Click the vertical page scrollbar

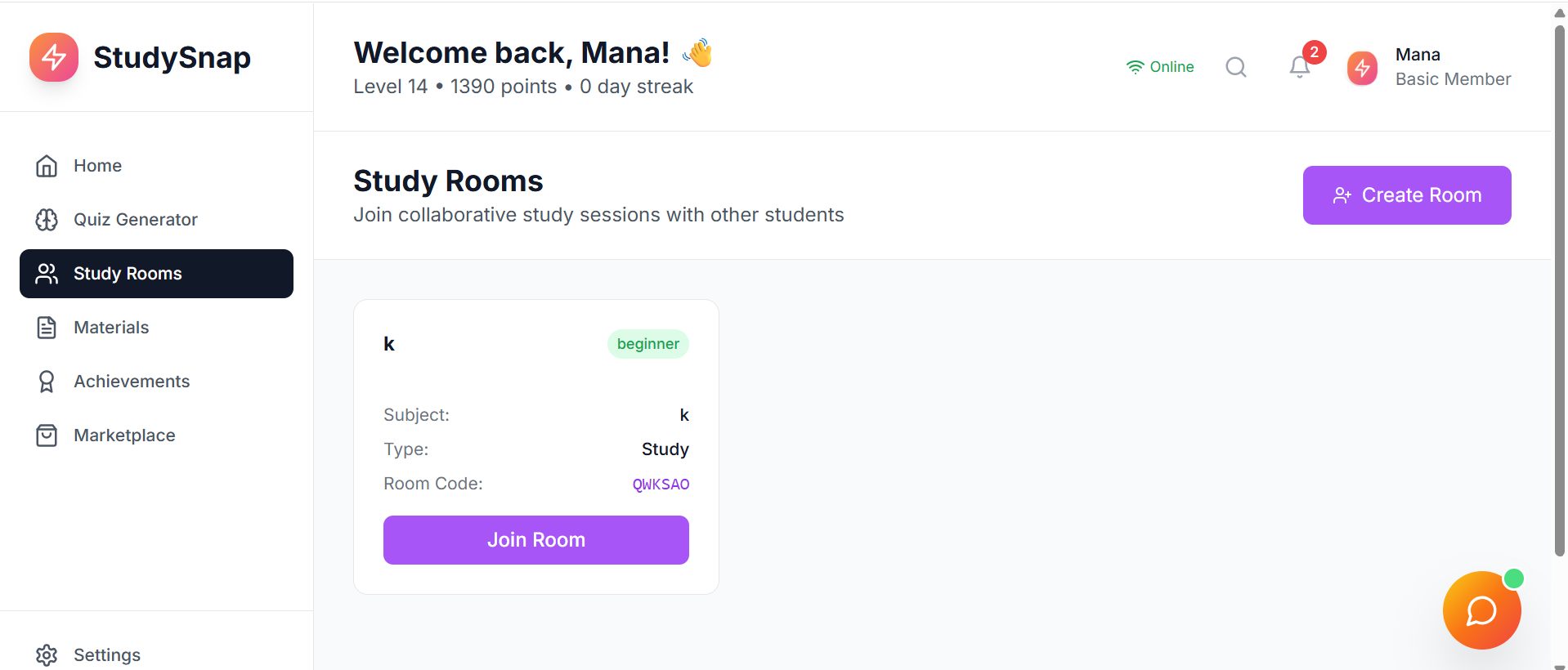coord(1559,286)
